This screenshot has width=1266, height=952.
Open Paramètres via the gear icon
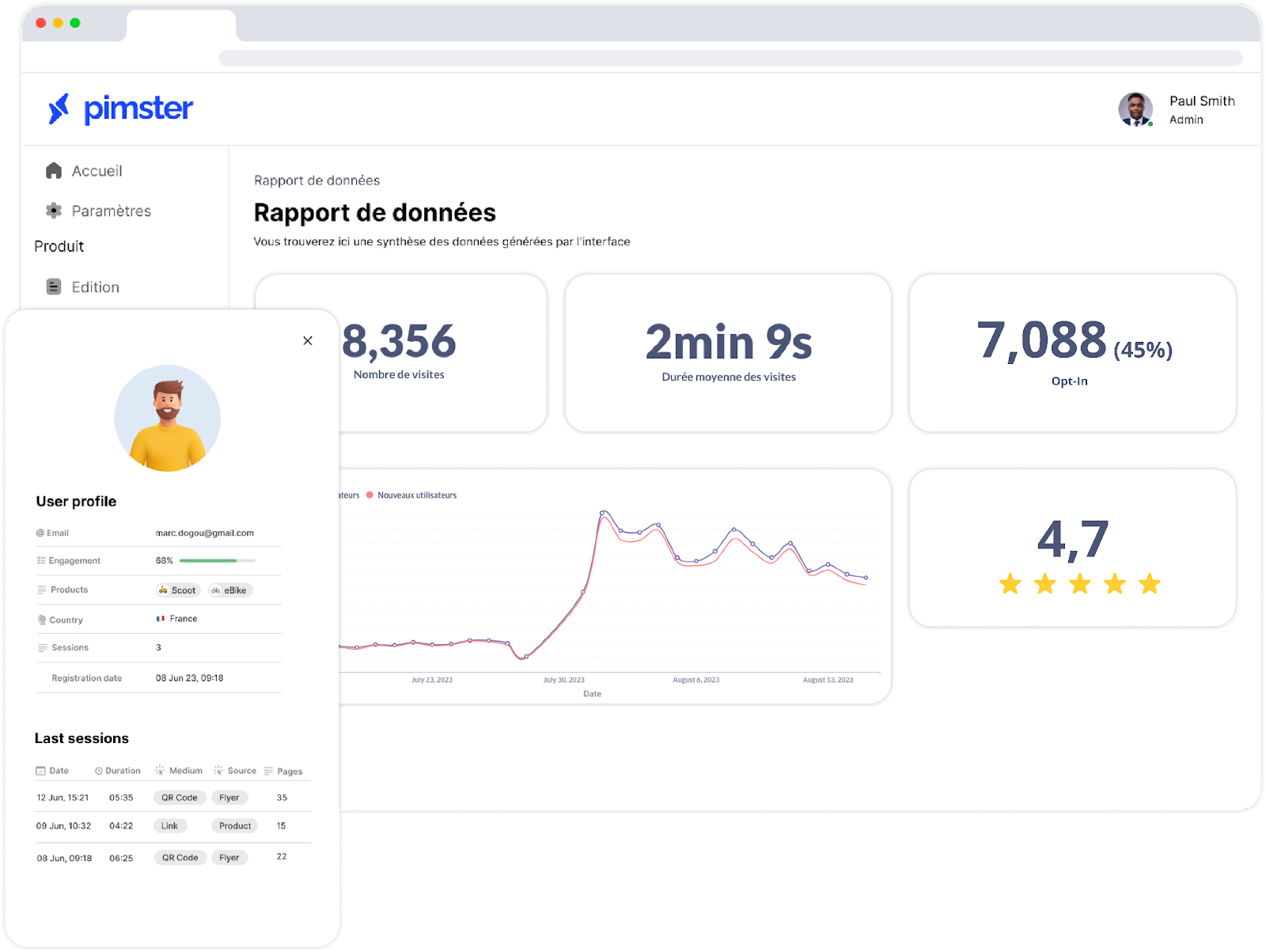click(x=53, y=211)
